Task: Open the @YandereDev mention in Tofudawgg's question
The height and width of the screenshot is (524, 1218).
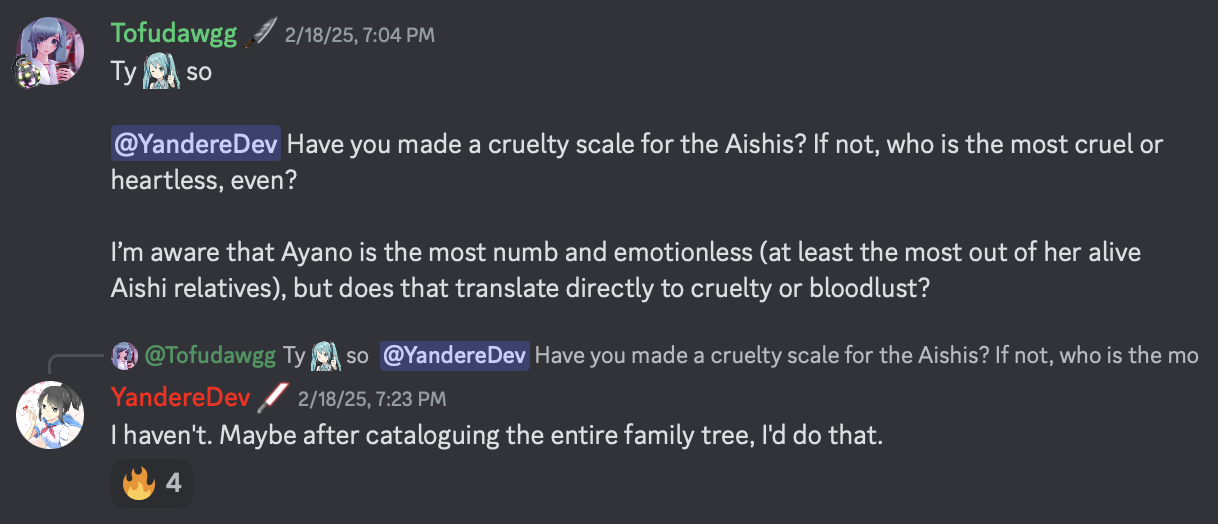Action: pyautogui.click(x=196, y=144)
